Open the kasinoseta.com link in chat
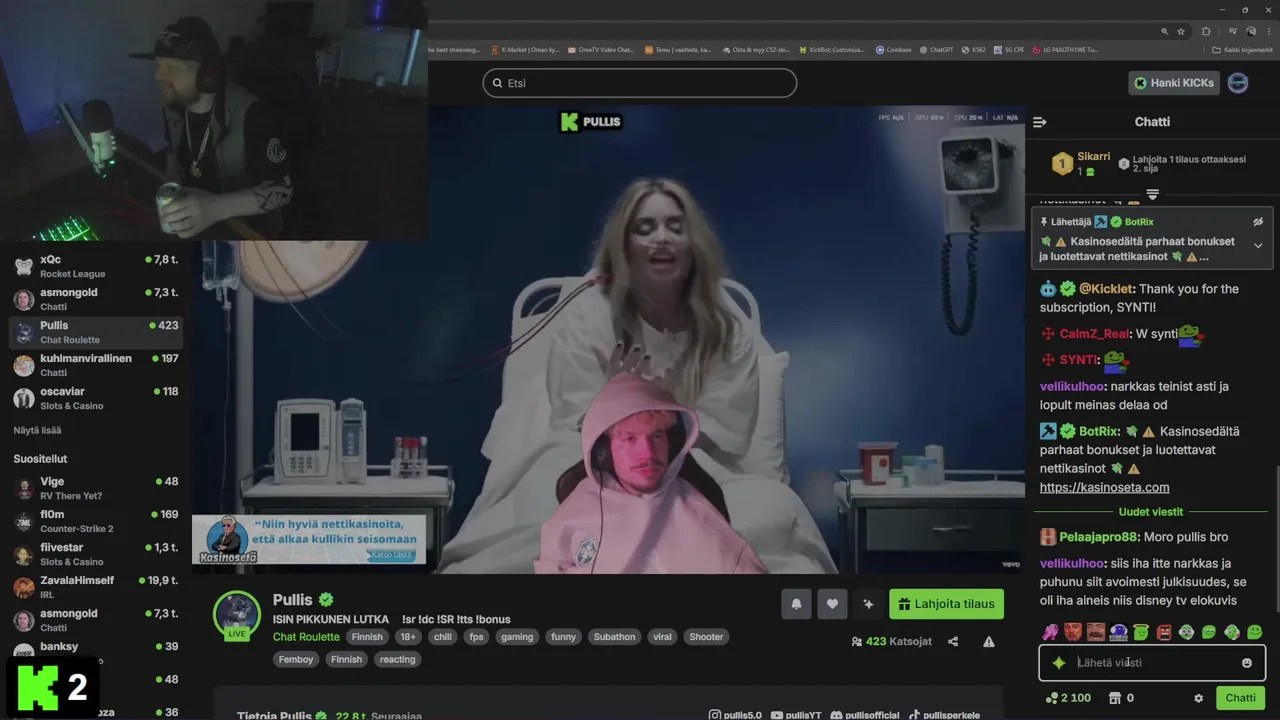1280x720 pixels. pyautogui.click(x=1104, y=488)
